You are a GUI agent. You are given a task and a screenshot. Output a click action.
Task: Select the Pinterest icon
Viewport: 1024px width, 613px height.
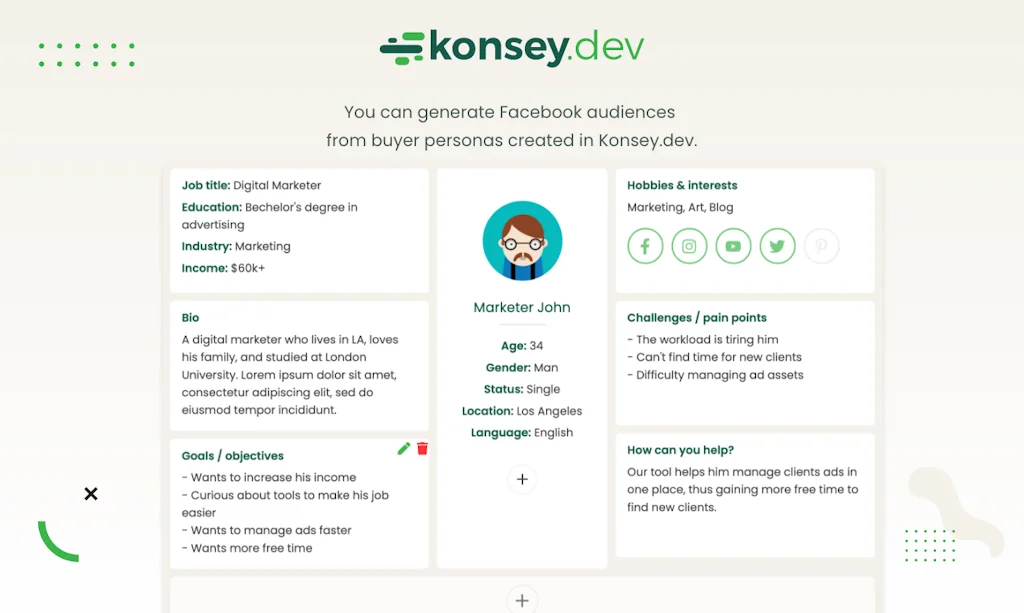pos(821,245)
